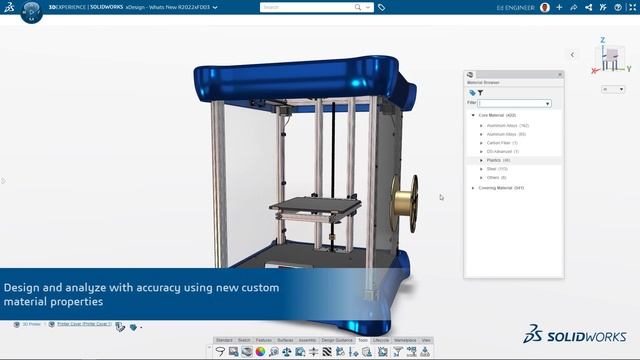Open the 3DS logo menu

pos(9,7)
